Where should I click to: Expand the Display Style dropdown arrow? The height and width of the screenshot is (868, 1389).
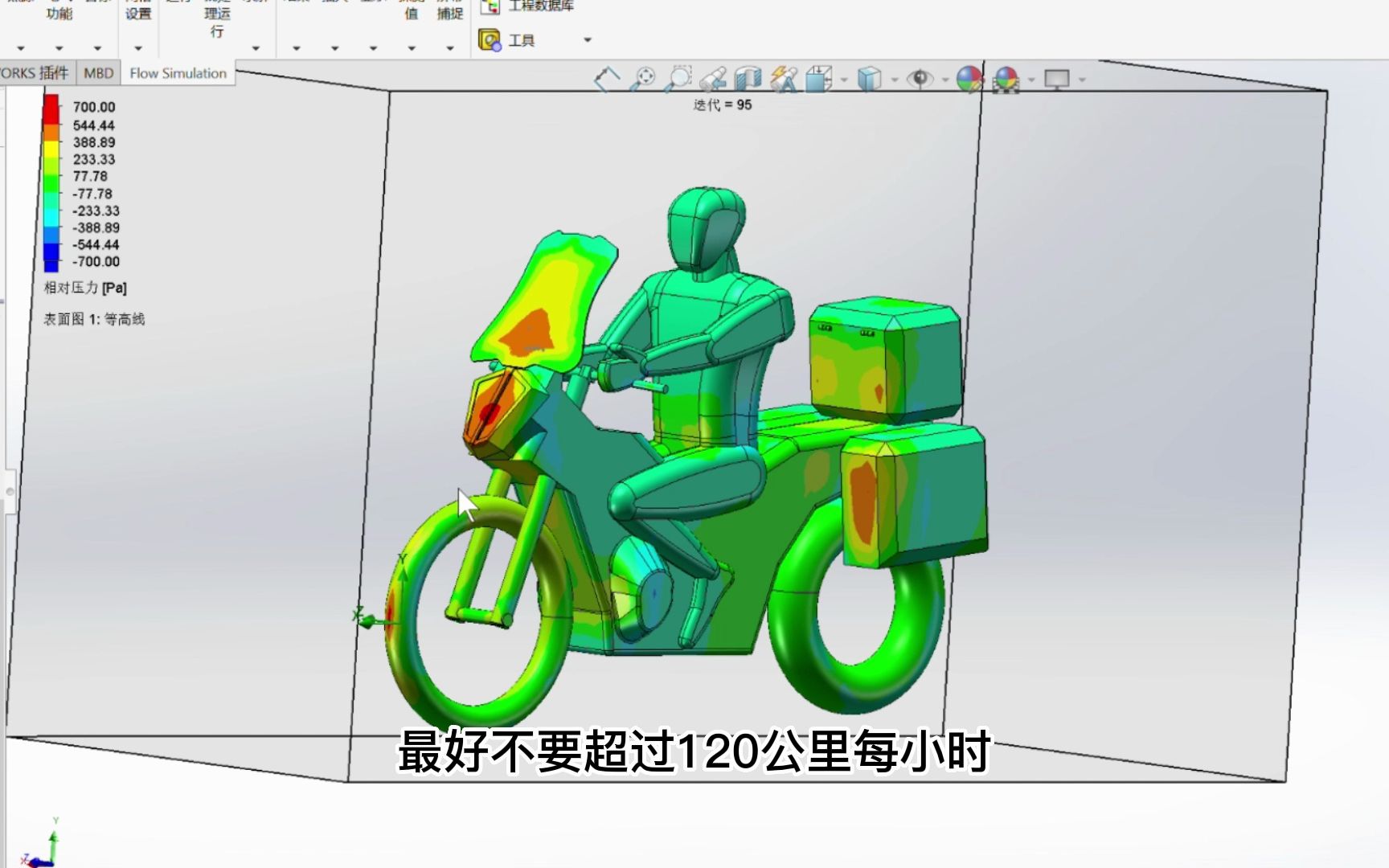pos(894,80)
